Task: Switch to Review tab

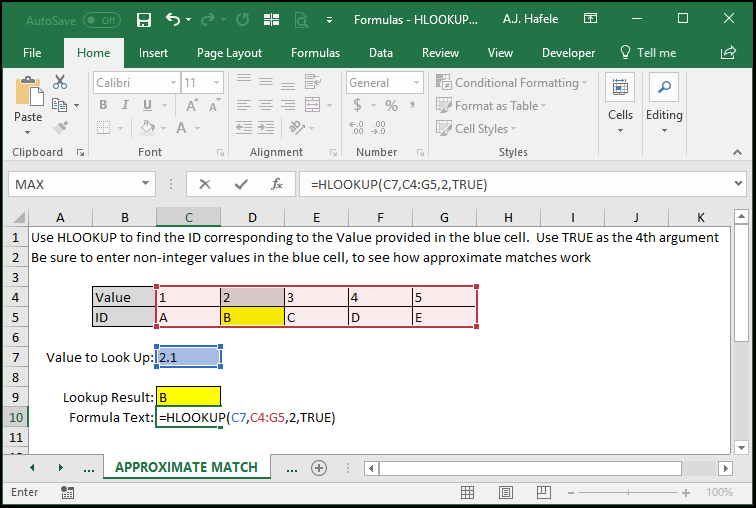Action: coord(440,53)
